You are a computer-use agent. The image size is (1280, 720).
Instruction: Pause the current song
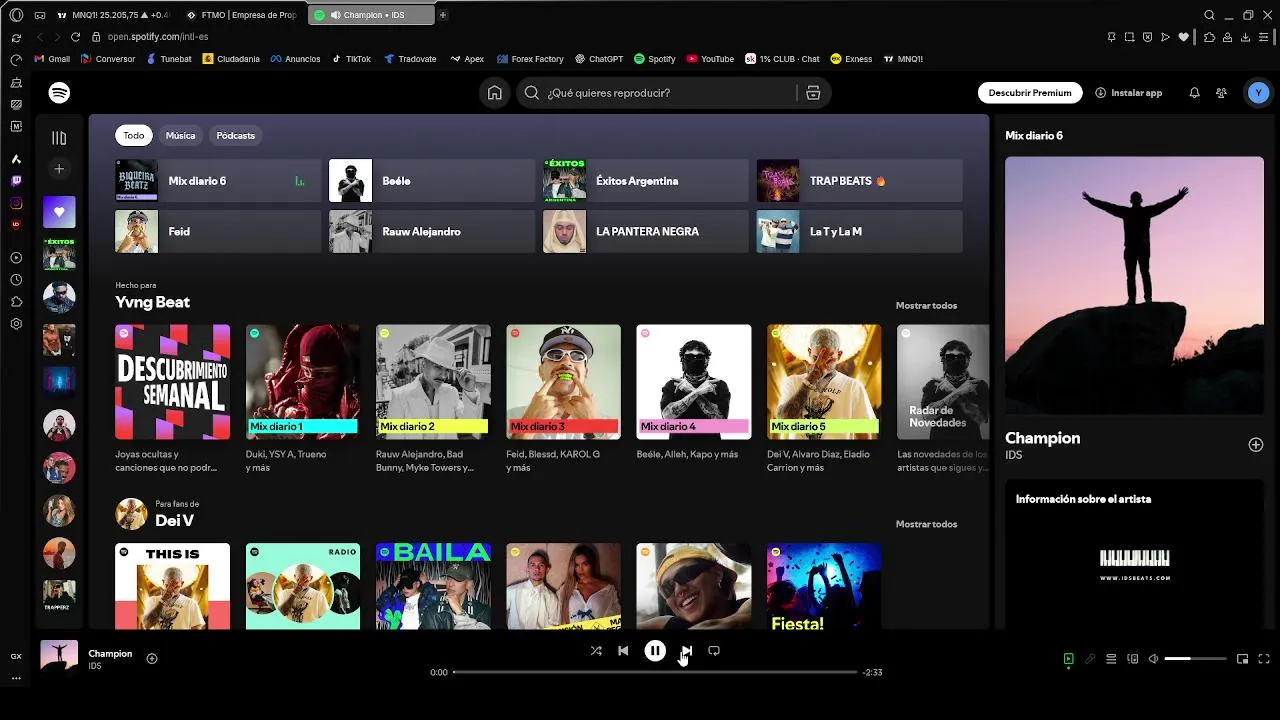(655, 651)
